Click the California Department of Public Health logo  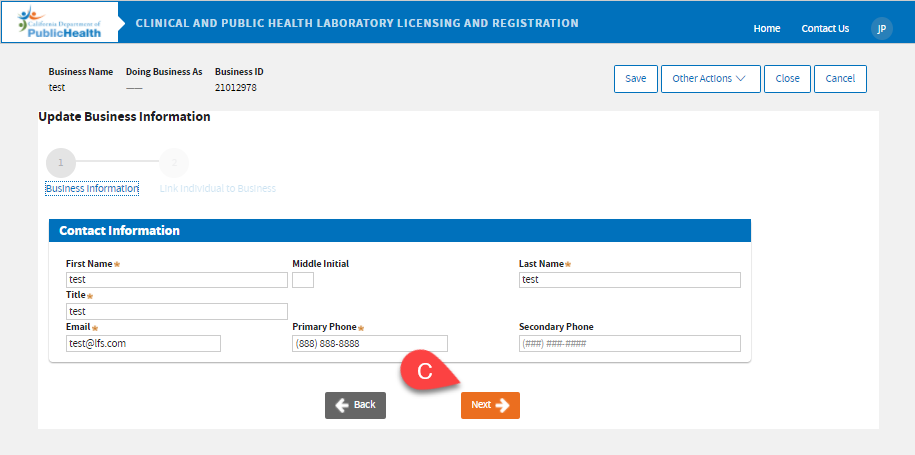(x=59, y=22)
